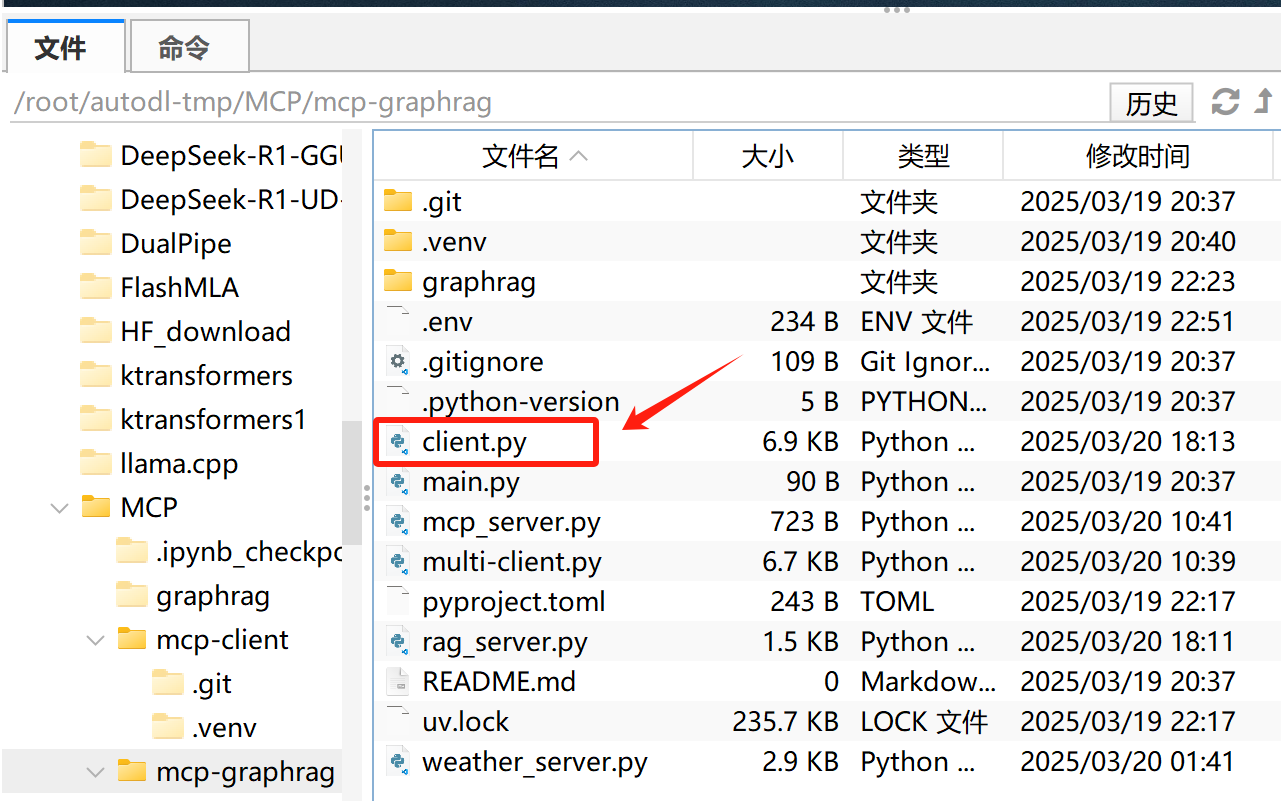Select the uv.lock file name

pos(466,722)
